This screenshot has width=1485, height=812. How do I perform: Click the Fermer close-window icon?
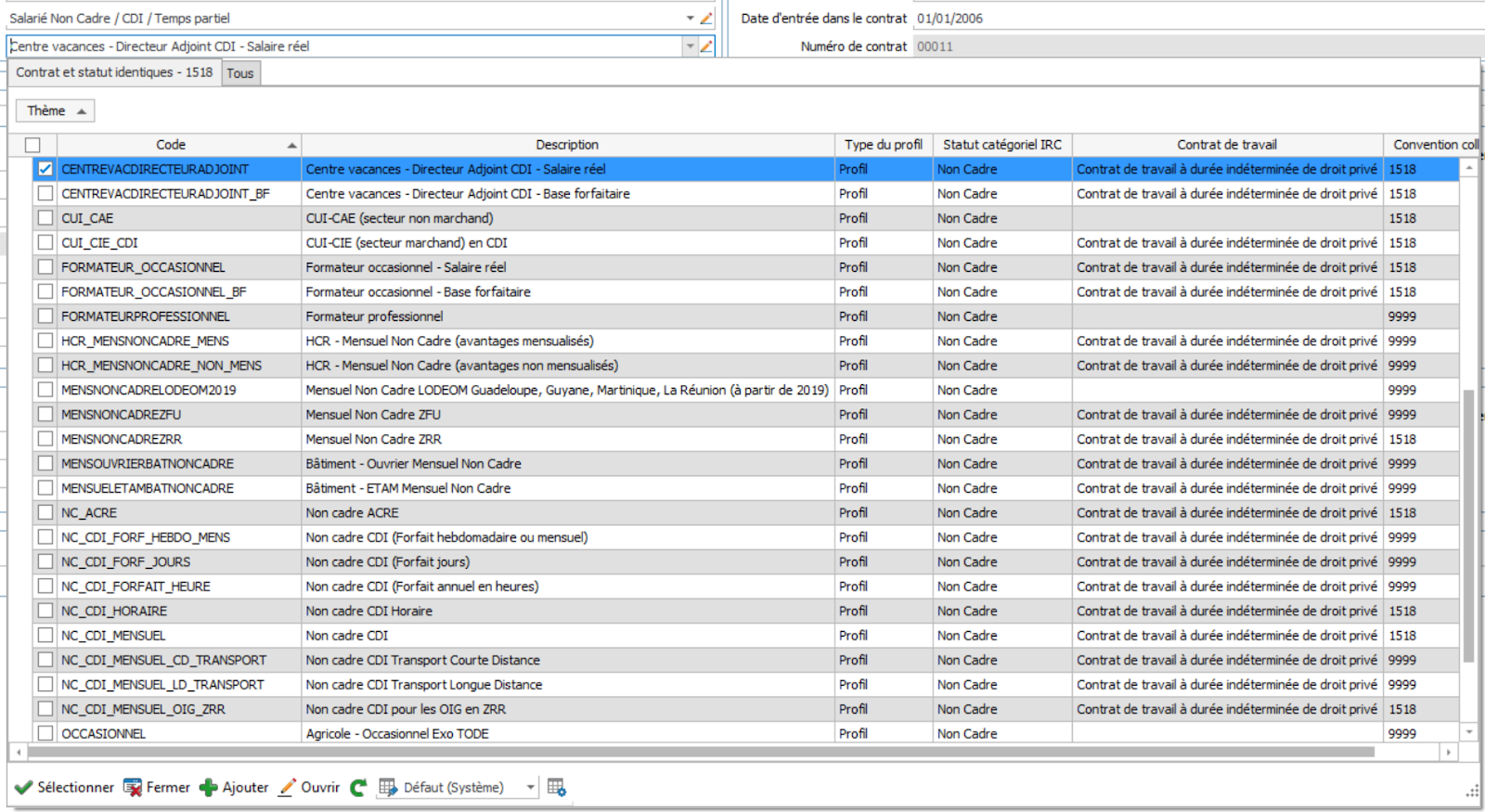[x=133, y=787]
